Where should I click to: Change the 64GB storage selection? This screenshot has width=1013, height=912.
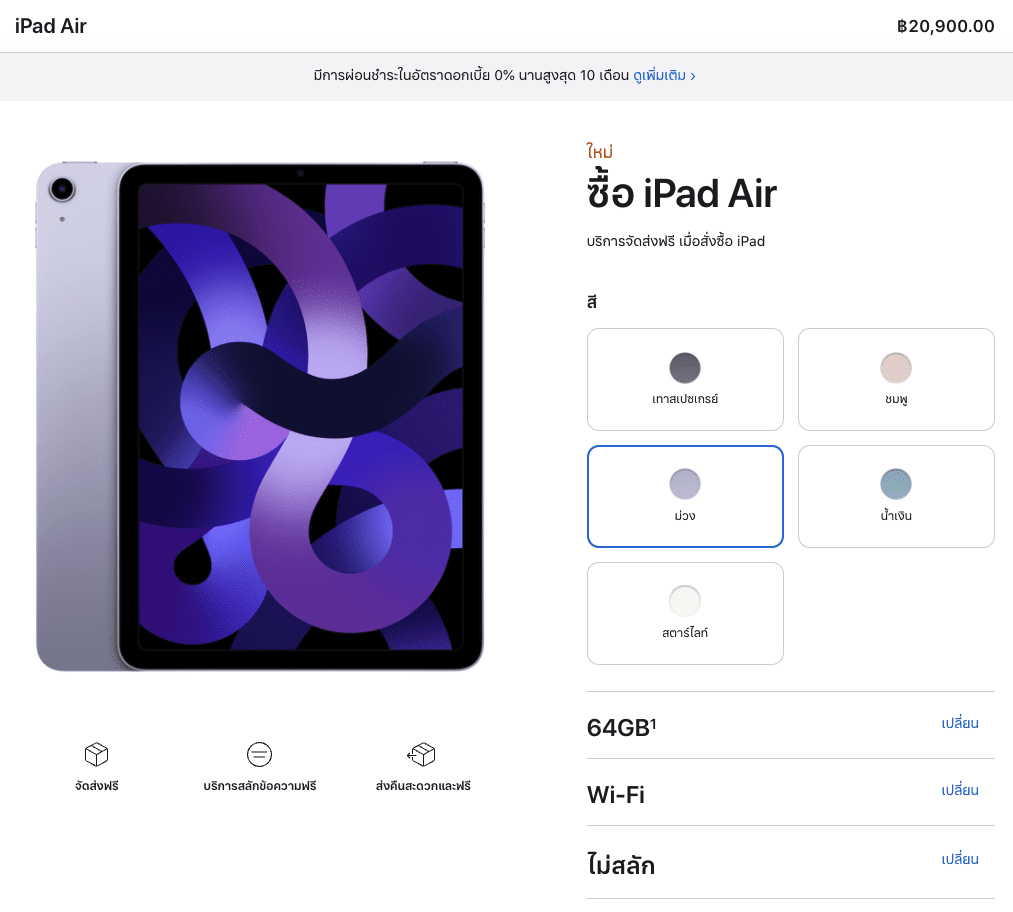coord(959,723)
